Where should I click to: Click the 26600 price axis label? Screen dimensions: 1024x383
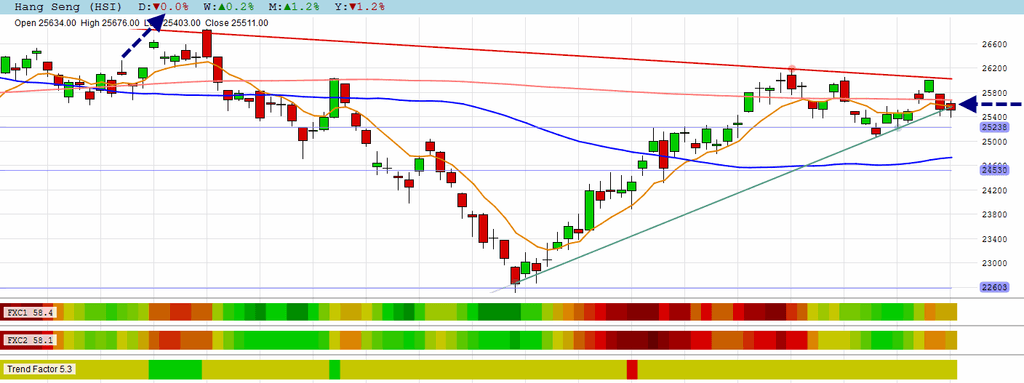pos(994,44)
